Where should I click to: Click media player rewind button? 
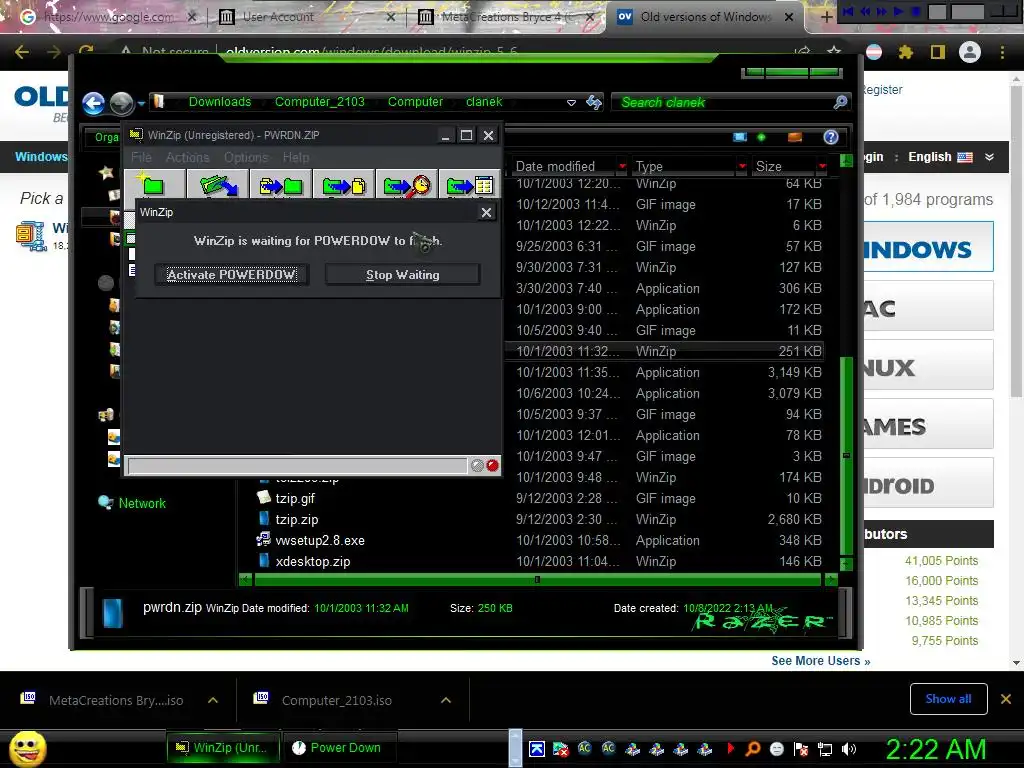pos(865,11)
